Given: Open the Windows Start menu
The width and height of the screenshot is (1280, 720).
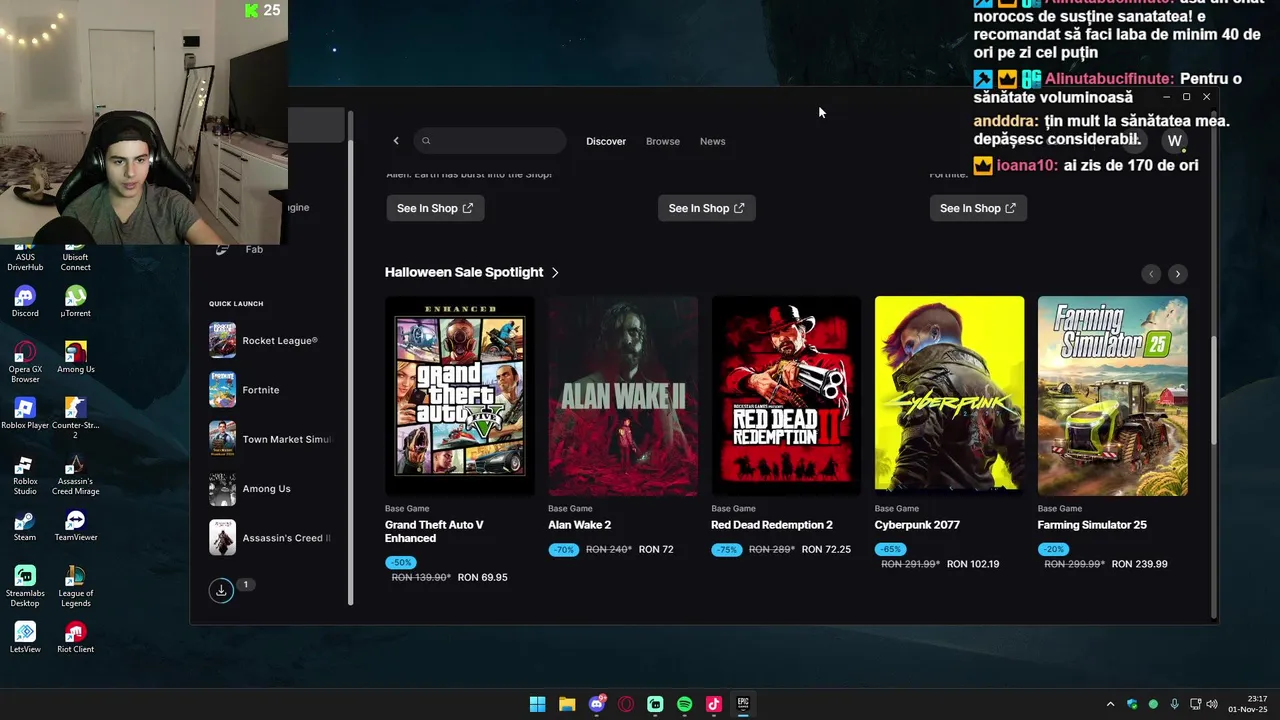Looking at the screenshot, I should [x=538, y=704].
